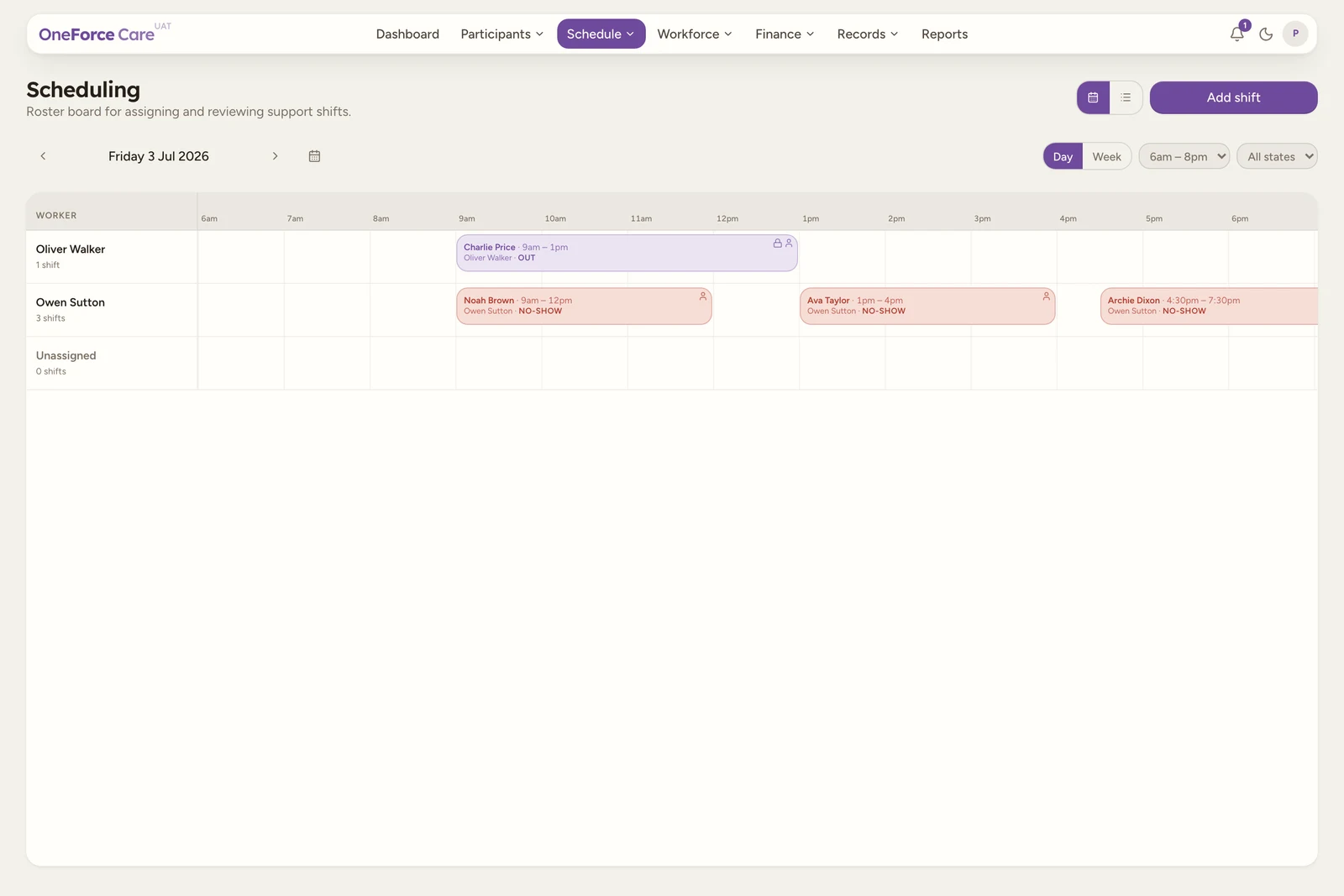
Task: Select Week view
Action: coord(1106,157)
